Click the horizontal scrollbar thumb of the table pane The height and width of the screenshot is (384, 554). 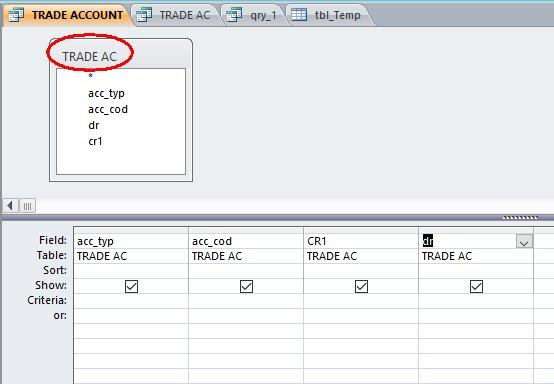[28, 205]
